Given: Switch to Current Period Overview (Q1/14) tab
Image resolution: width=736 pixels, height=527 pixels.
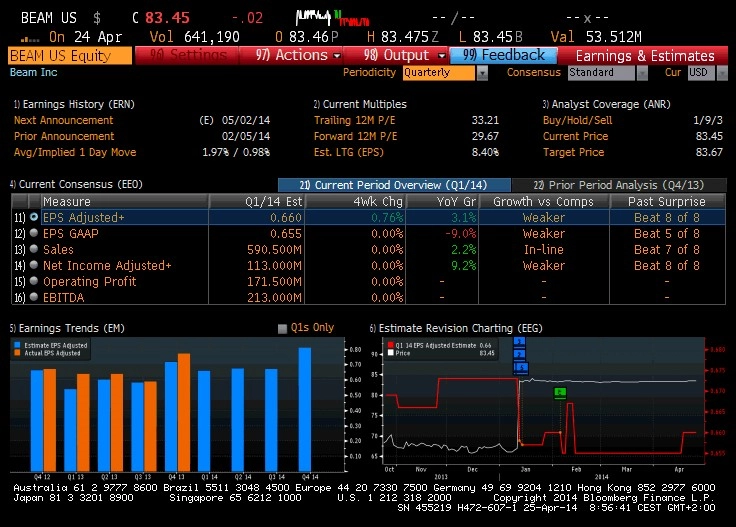Looking at the screenshot, I should tap(394, 185).
